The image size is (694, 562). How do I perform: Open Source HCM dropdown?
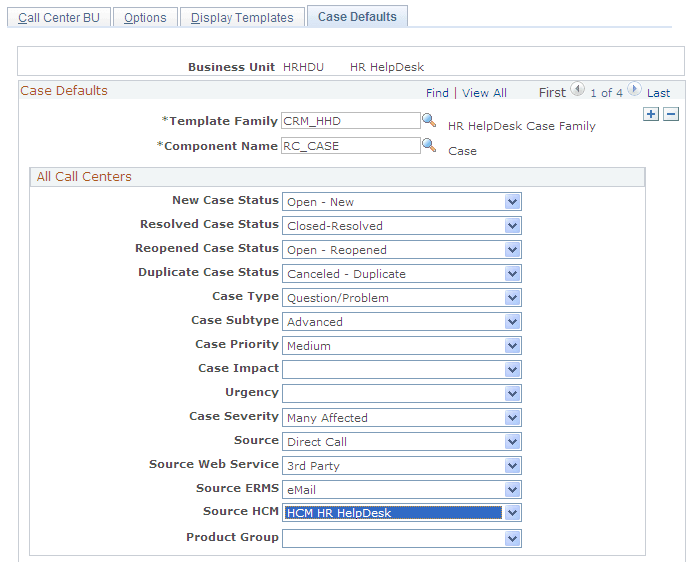pyautogui.click(x=402, y=513)
